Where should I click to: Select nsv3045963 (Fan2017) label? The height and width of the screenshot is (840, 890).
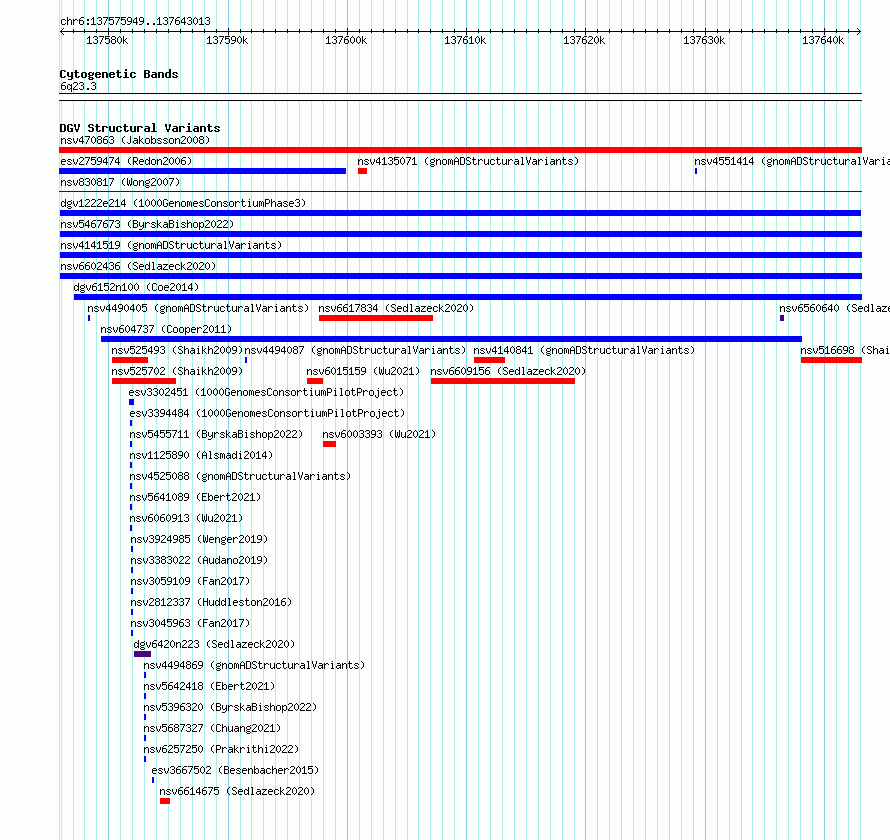click(x=190, y=623)
